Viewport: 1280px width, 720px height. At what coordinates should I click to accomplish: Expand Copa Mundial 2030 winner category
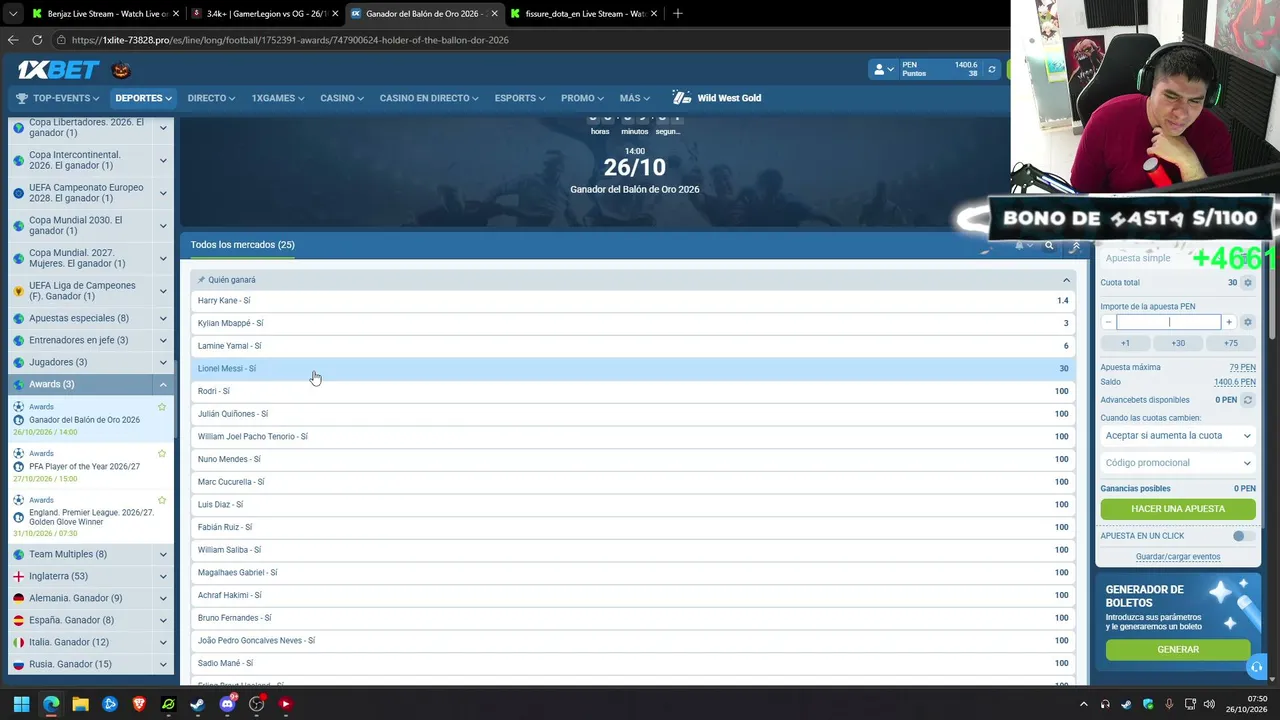click(x=163, y=225)
